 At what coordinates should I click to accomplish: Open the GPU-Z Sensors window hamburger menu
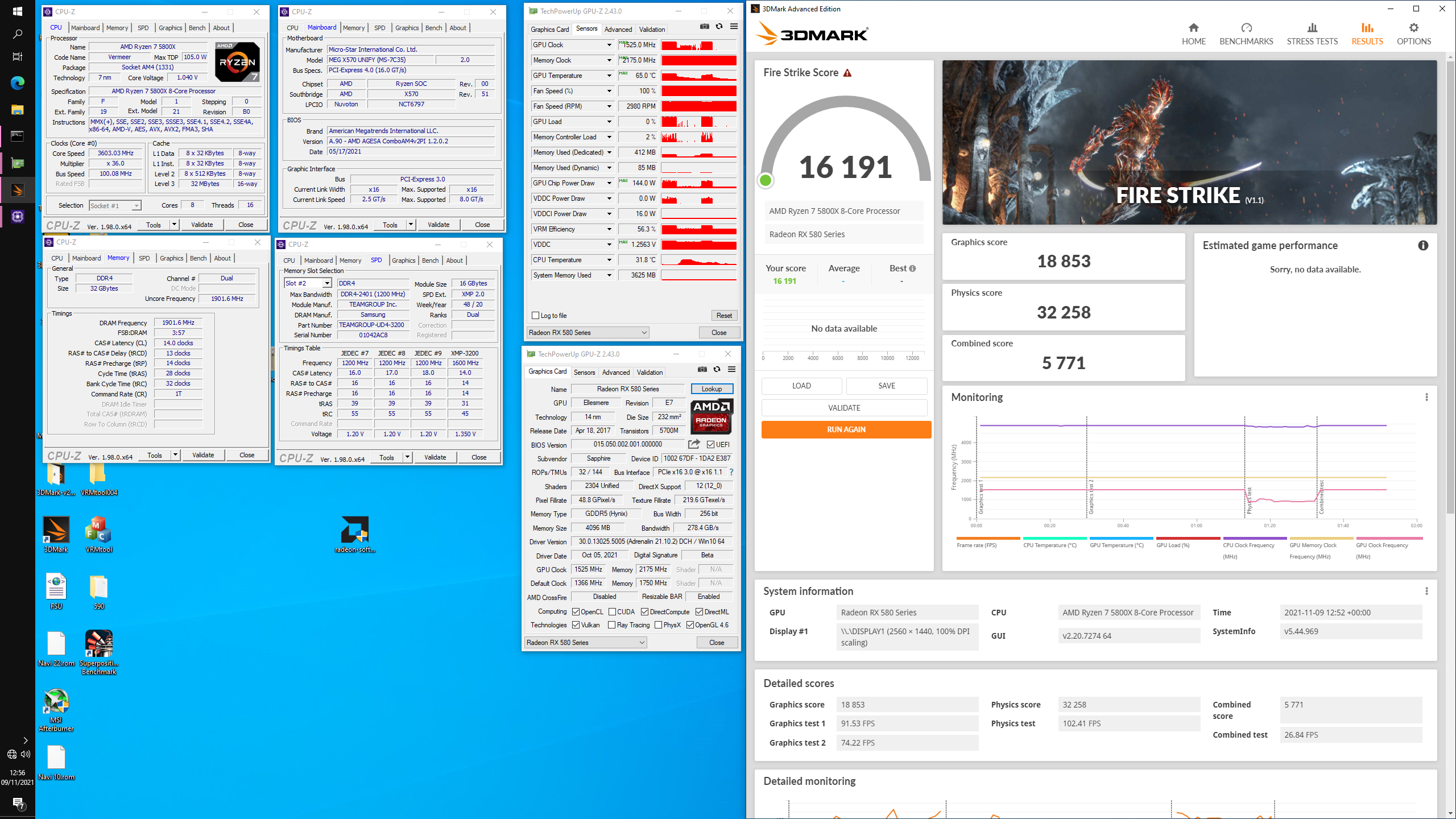pos(734,26)
